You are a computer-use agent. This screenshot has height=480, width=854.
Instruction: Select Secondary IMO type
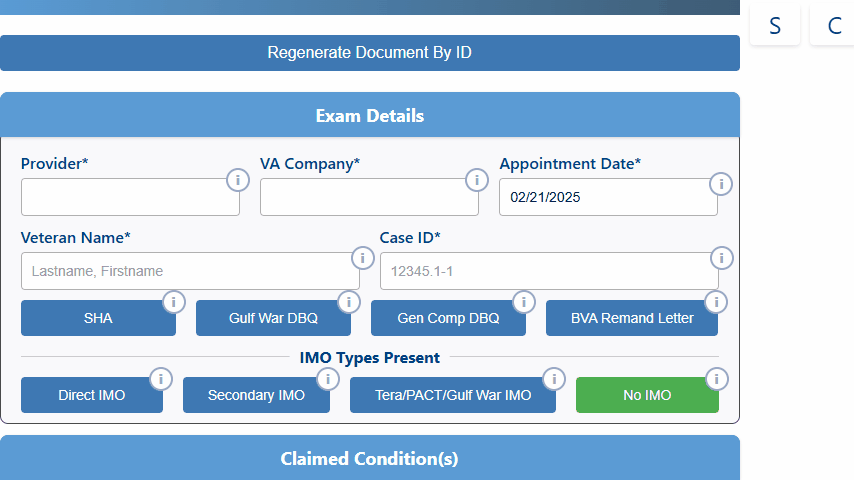tap(256, 395)
